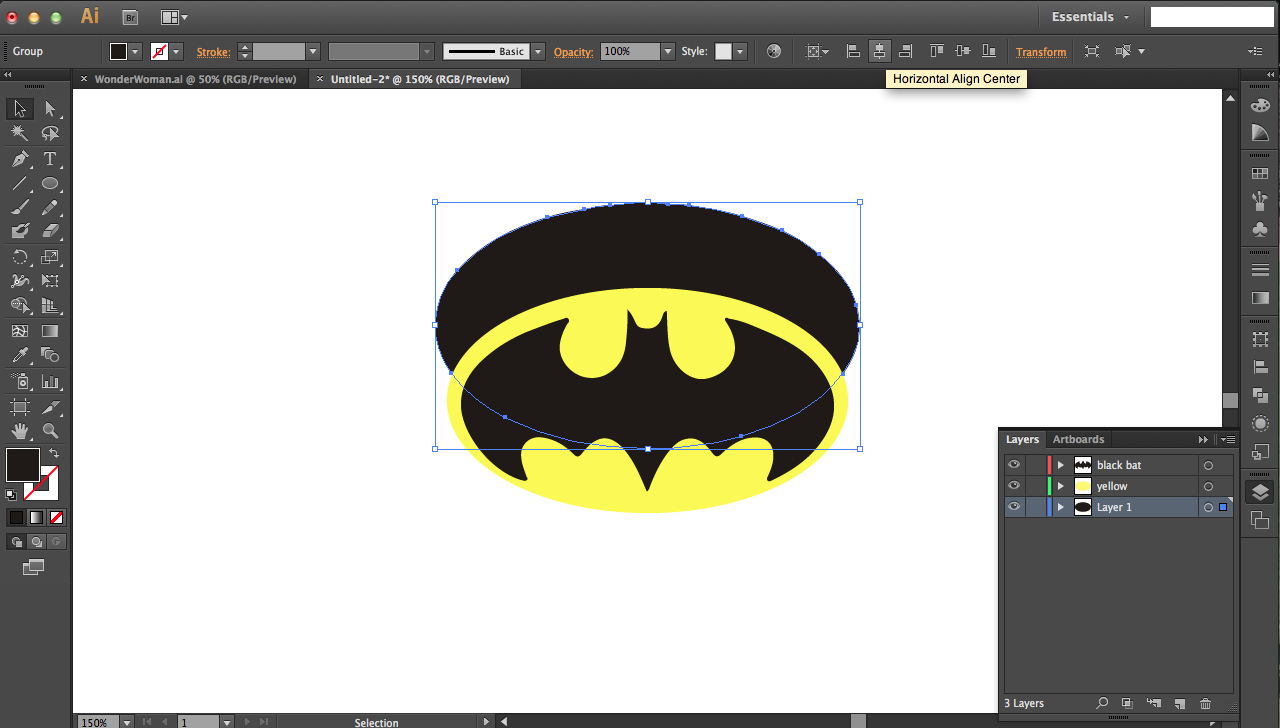Viewport: 1280px width, 728px height.
Task: Open the brush definition Basic dropdown
Action: tap(538, 51)
